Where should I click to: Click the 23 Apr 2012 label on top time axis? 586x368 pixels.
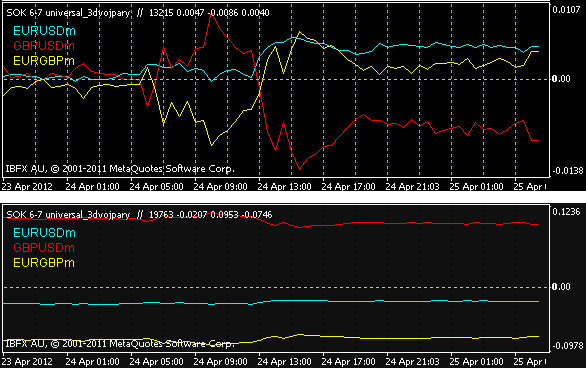pos(27,186)
